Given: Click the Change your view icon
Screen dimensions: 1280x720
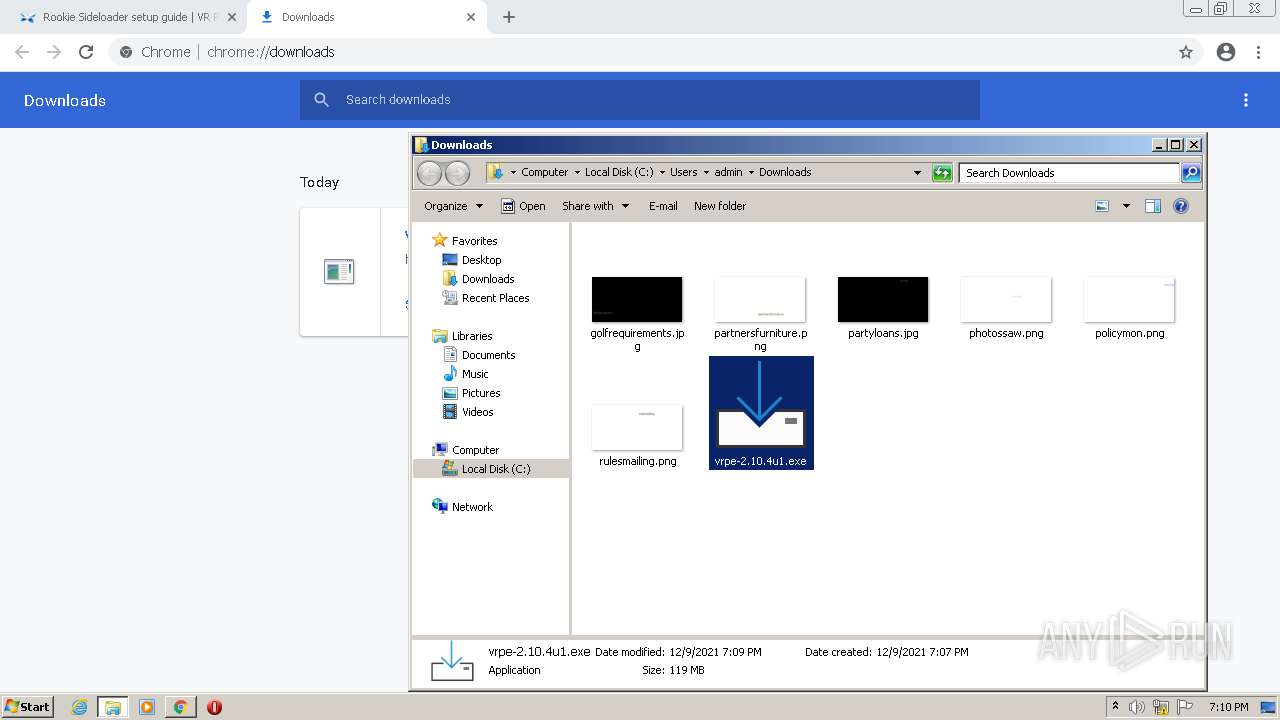Looking at the screenshot, I should click(1102, 206).
